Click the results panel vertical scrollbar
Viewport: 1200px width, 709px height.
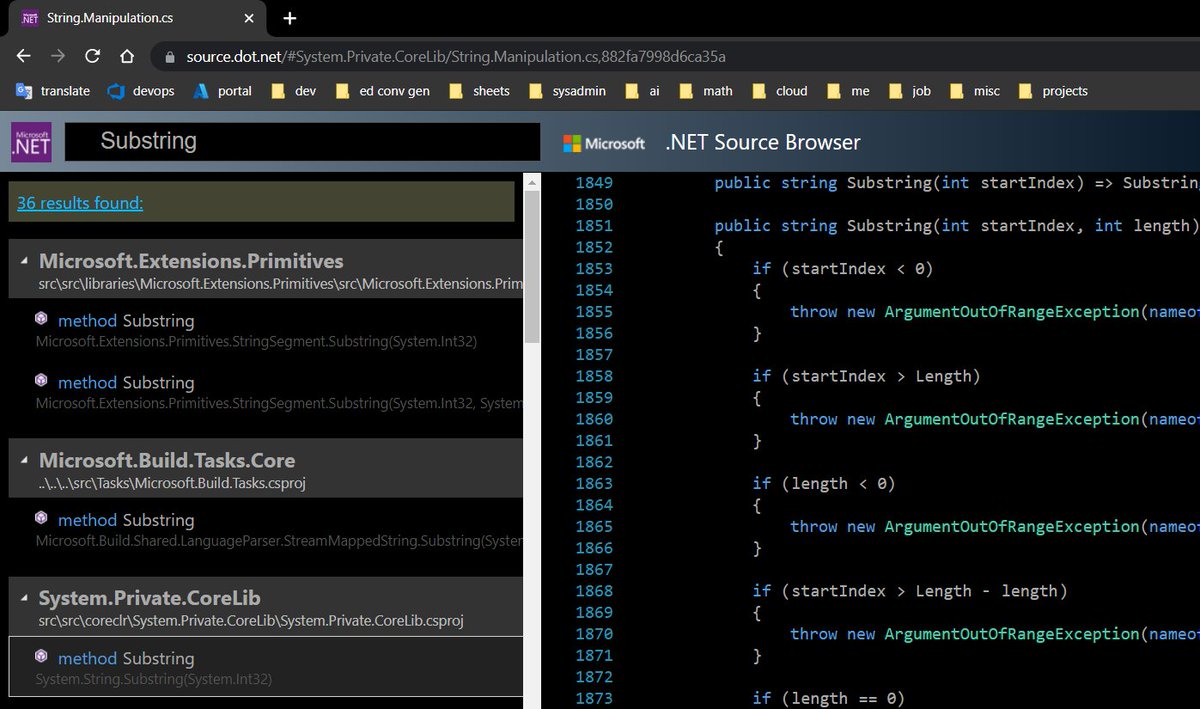pyautogui.click(x=531, y=265)
